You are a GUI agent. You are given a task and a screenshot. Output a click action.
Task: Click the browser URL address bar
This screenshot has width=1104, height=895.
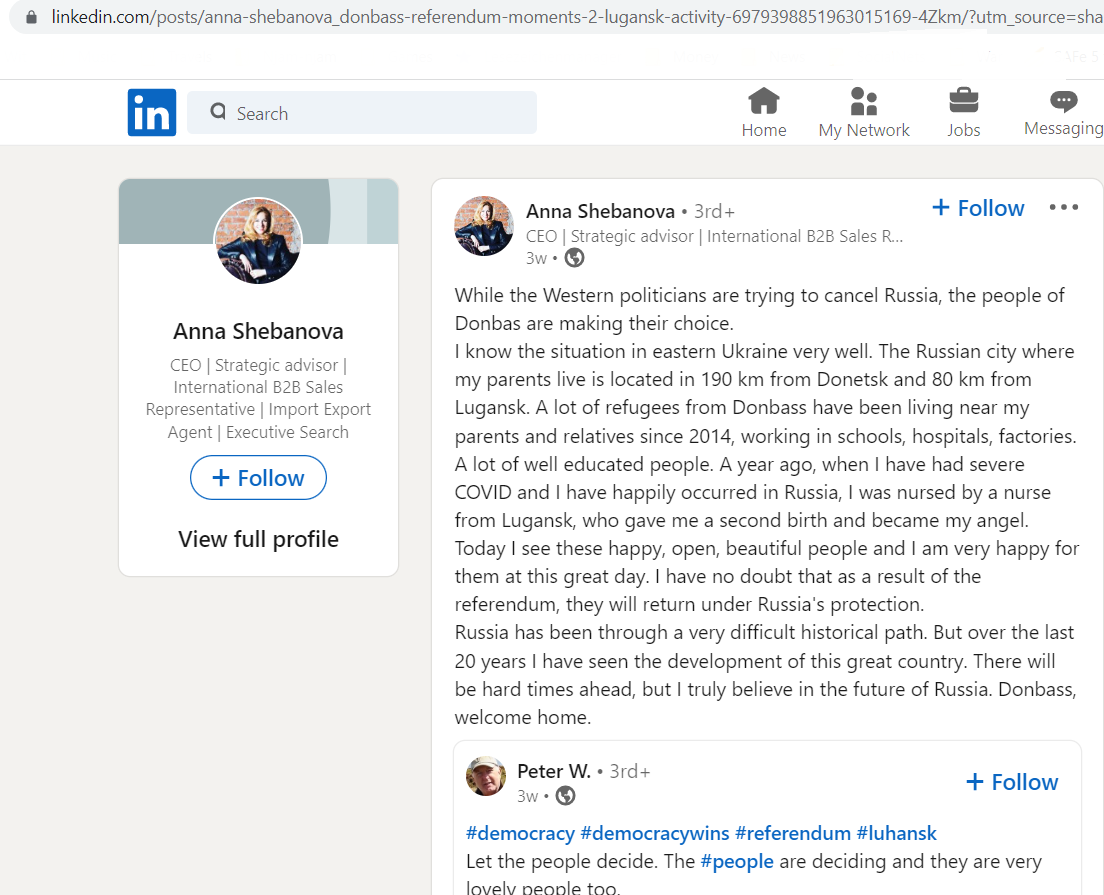(556, 17)
